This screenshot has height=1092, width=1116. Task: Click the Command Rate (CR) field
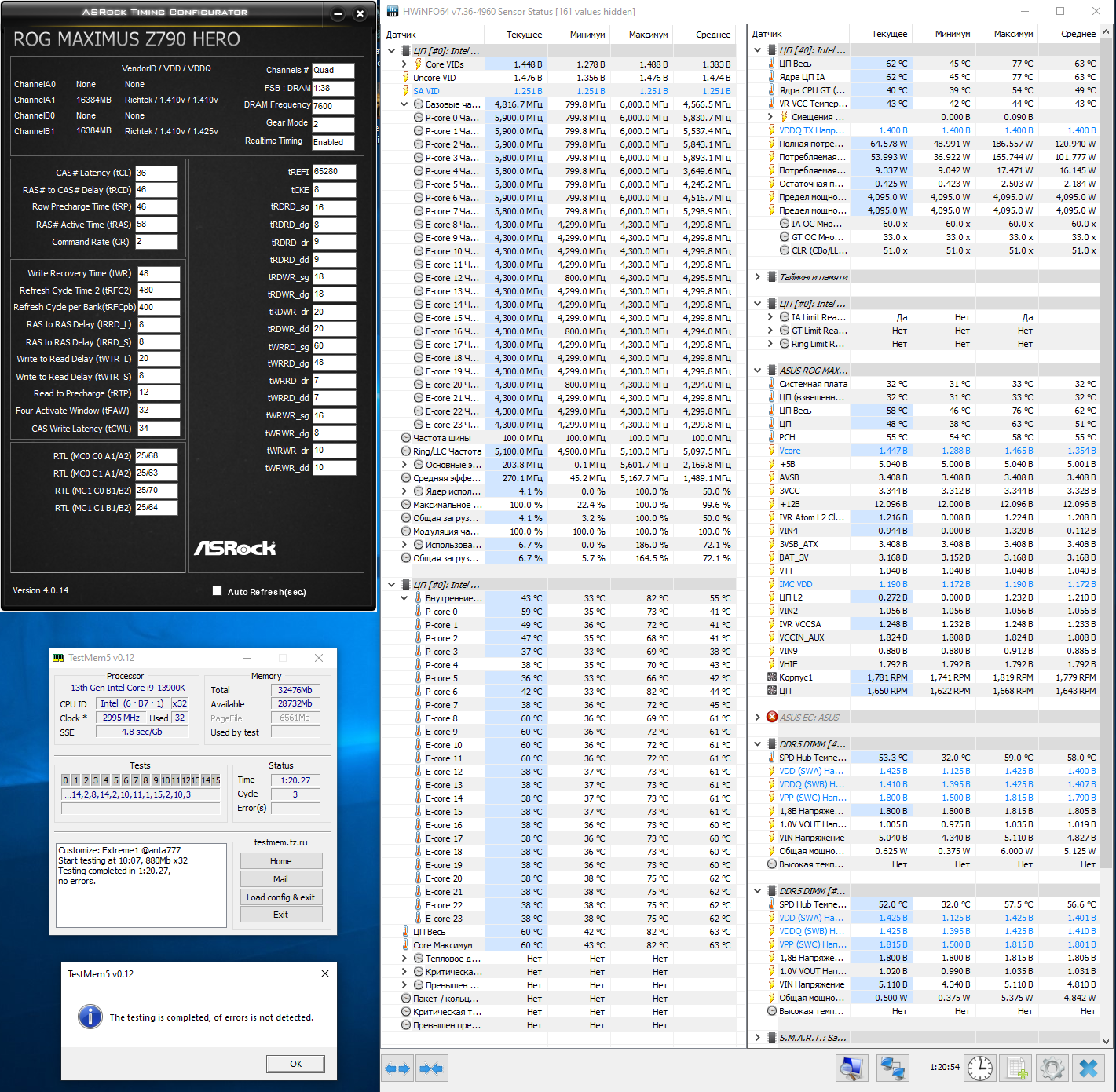[156, 242]
